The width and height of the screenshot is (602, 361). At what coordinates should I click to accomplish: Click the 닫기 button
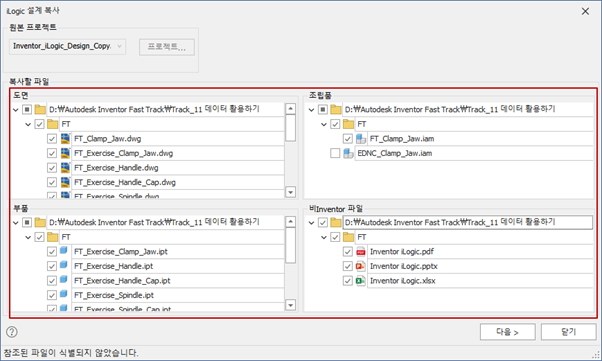(x=569, y=332)
